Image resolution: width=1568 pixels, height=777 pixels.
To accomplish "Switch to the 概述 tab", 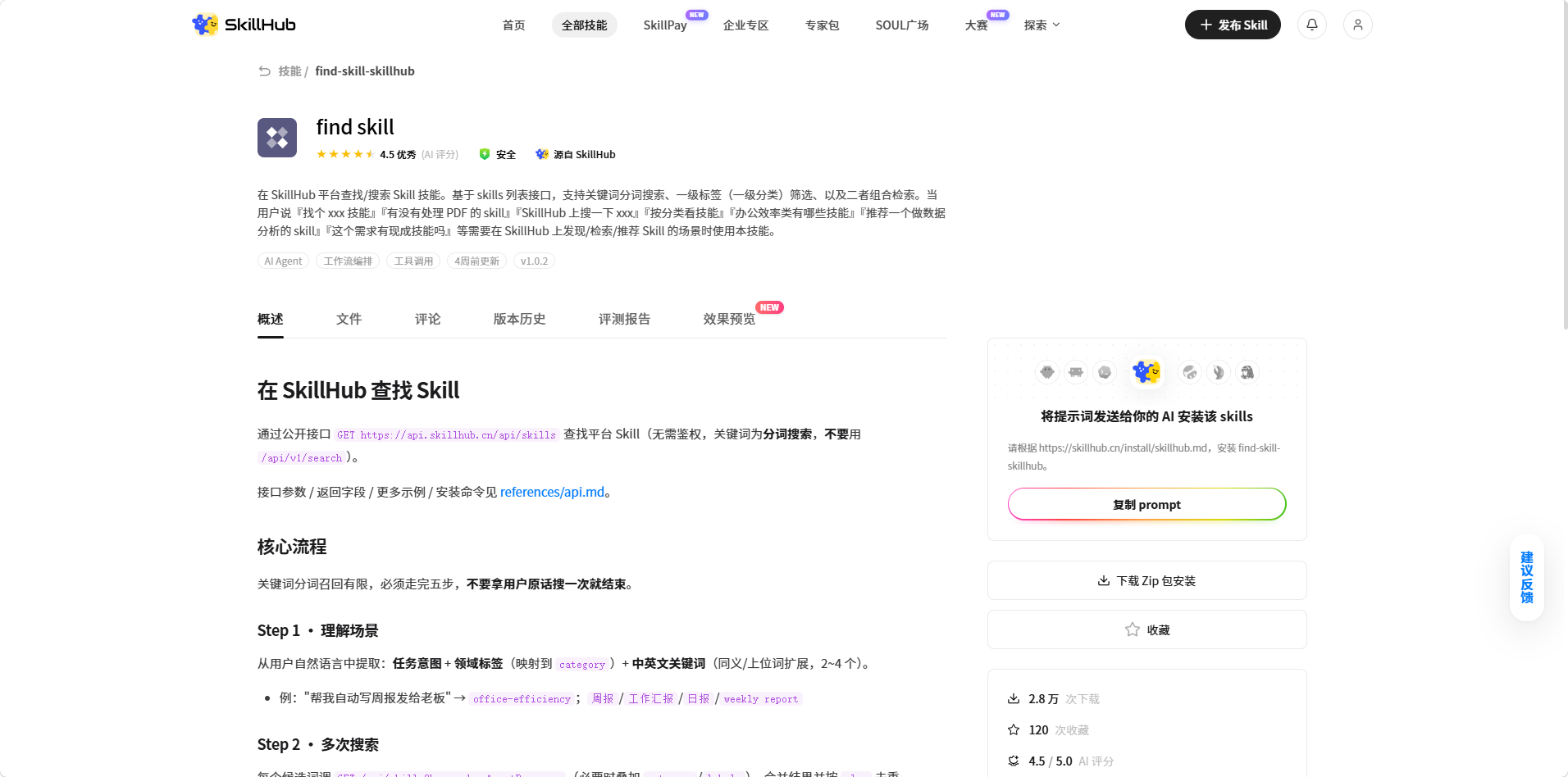I will pos(271,319).
